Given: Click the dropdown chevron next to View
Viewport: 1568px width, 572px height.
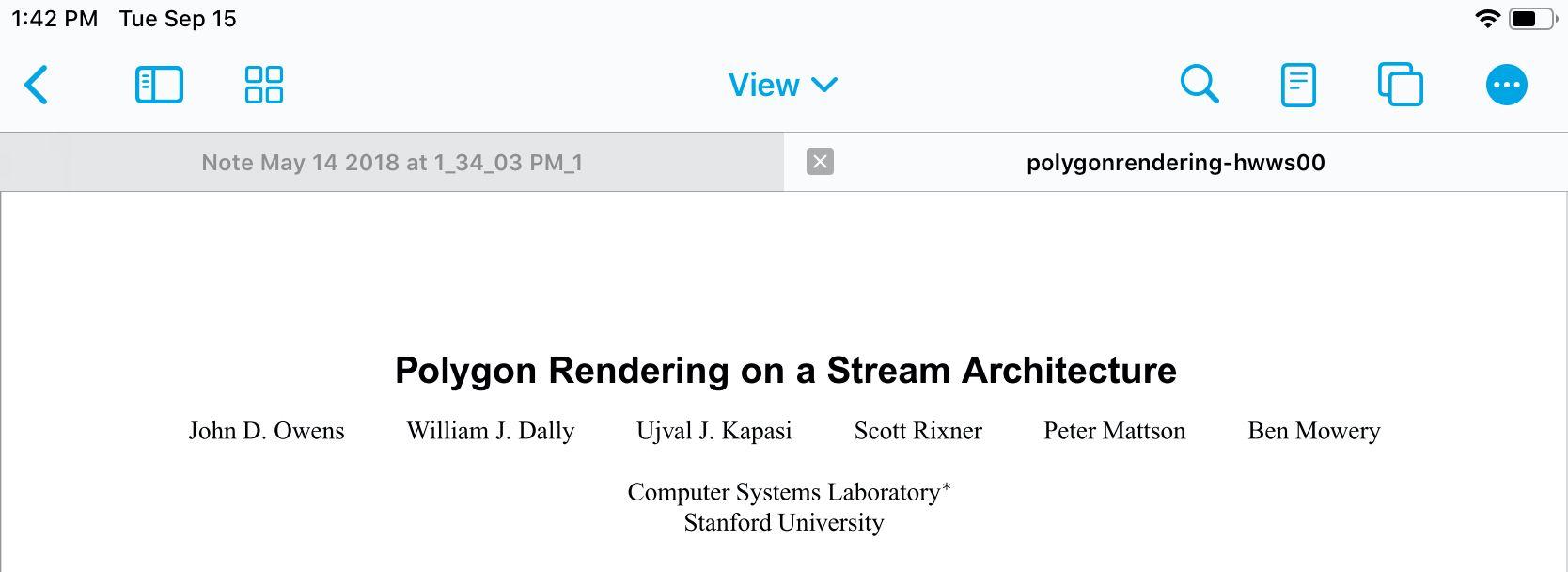Looking at the screenshot, I should coord(824,85).
